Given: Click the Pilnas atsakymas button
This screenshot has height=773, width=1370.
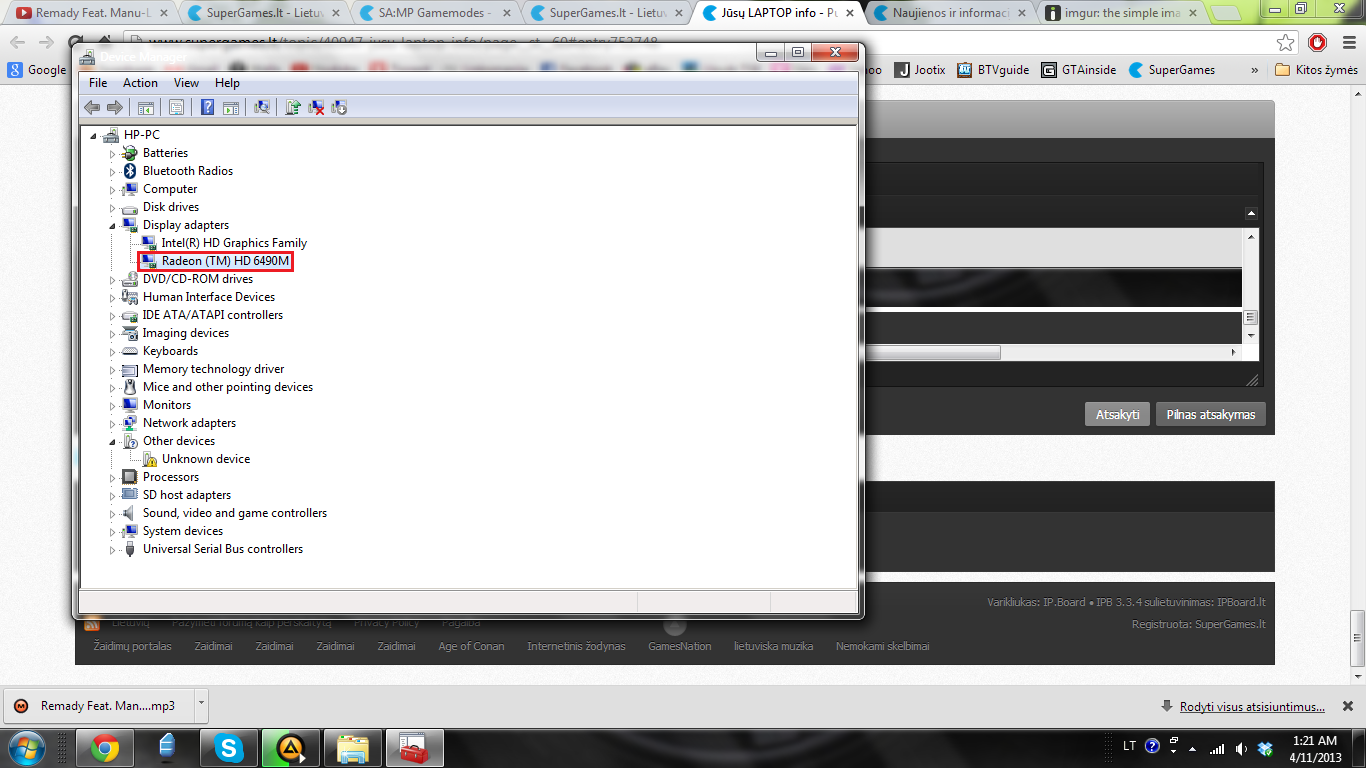Looking at the screenshot, I should click(1211, 414).
